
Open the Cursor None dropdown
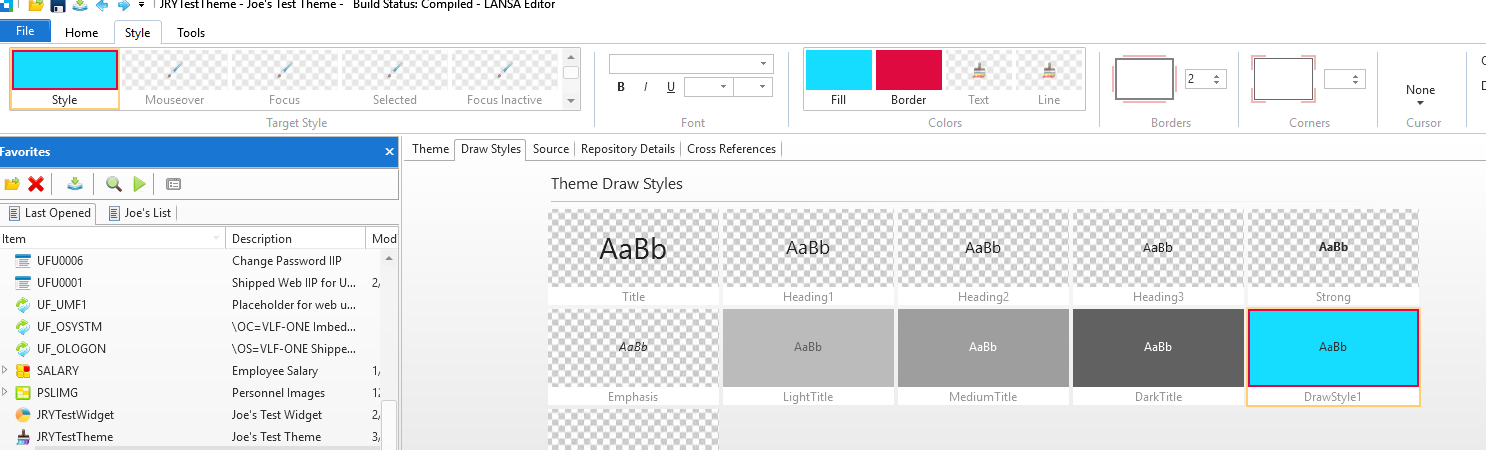[x=1420, y=95]
